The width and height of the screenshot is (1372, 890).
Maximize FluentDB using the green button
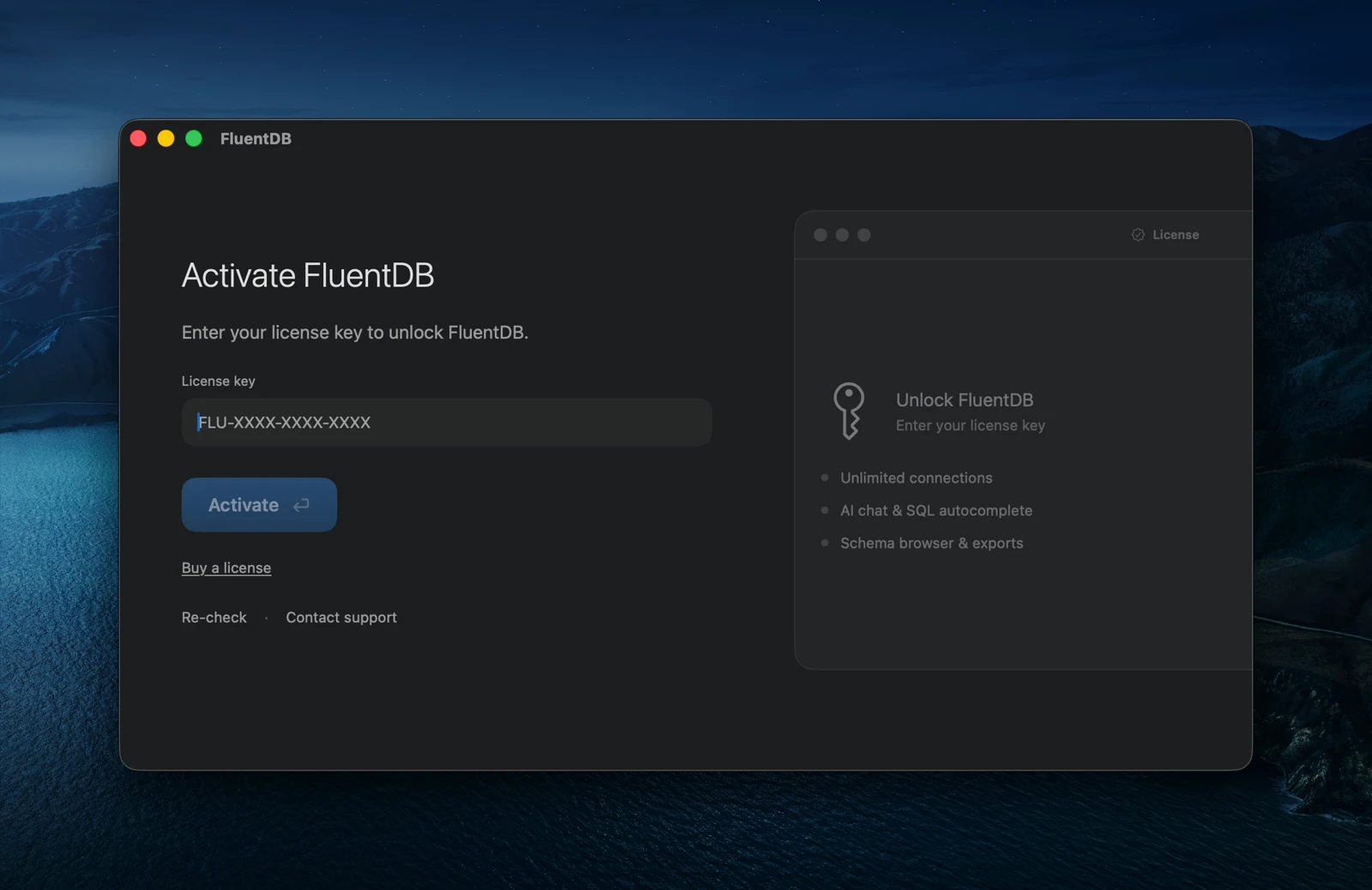pos(194,139)
